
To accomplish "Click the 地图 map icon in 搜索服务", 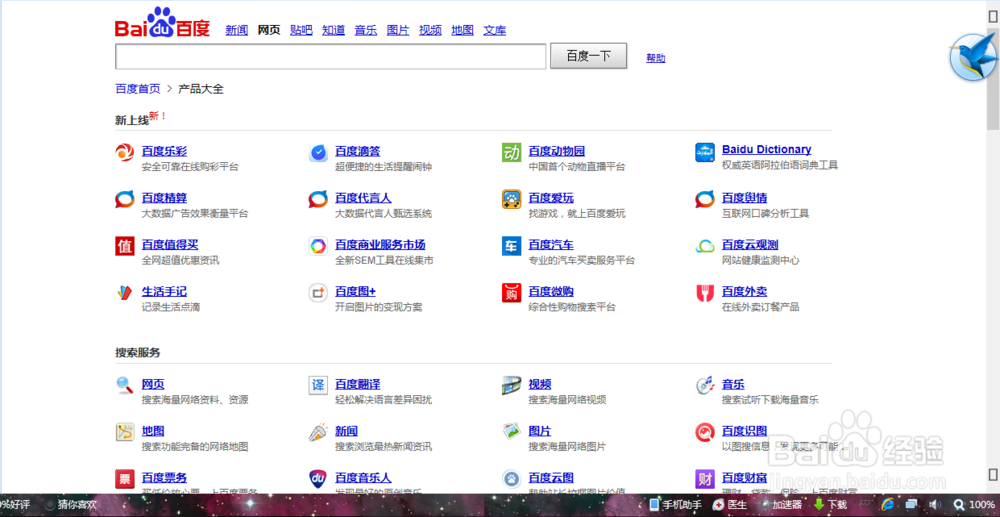I will point(124,432).
